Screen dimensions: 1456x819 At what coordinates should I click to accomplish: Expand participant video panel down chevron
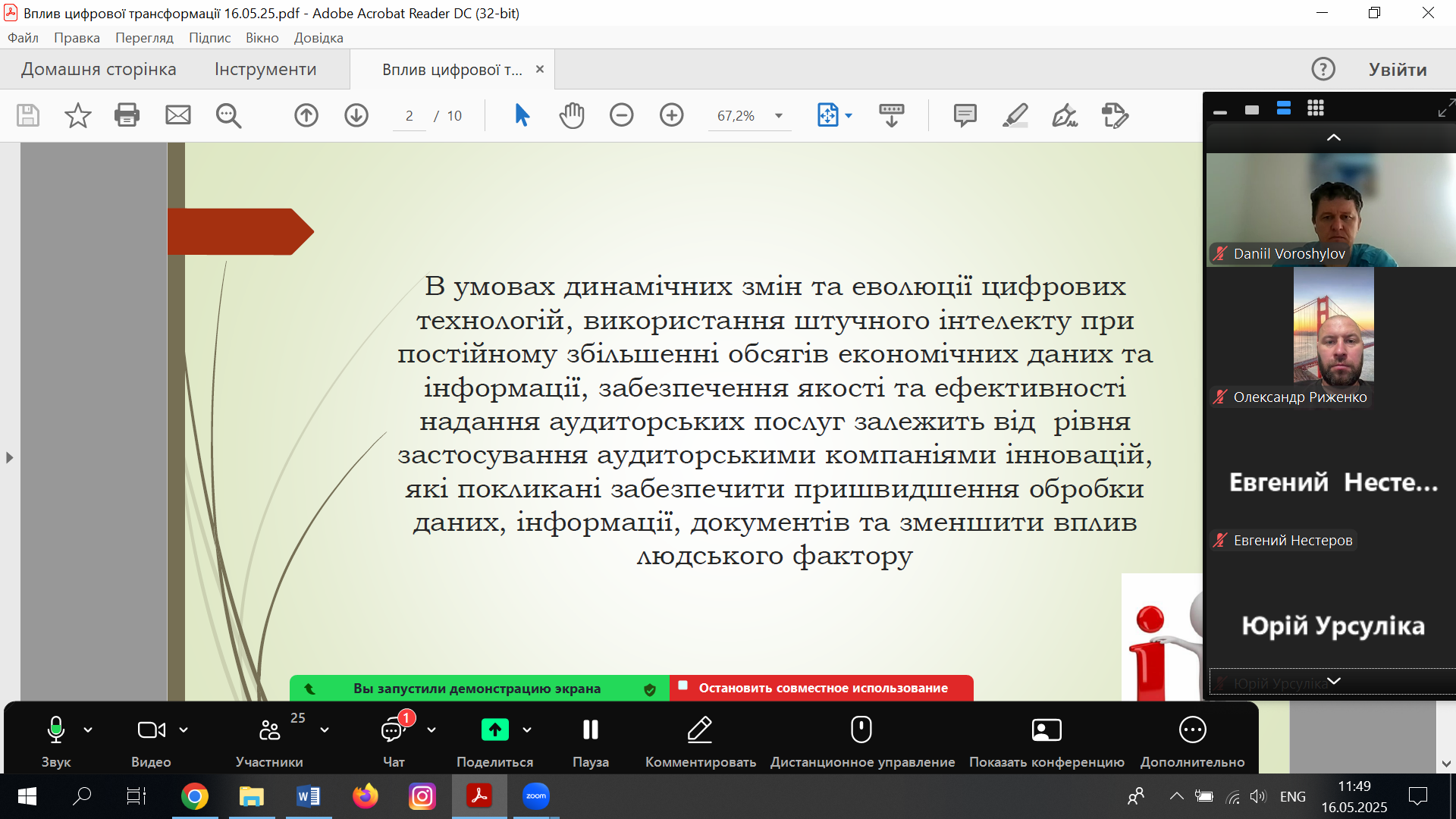coord(1333,681)
